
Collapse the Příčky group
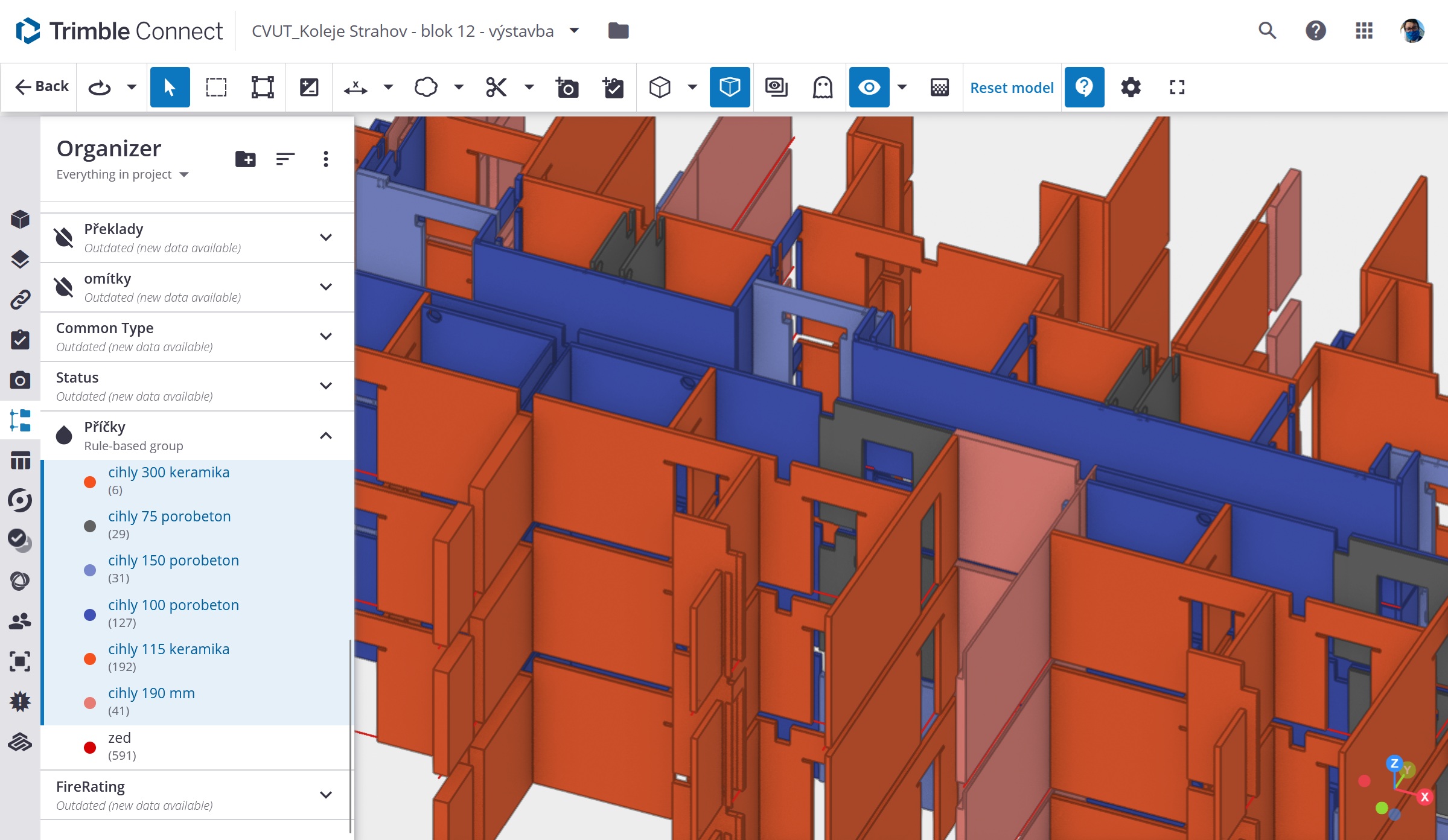tap(326, 436)
